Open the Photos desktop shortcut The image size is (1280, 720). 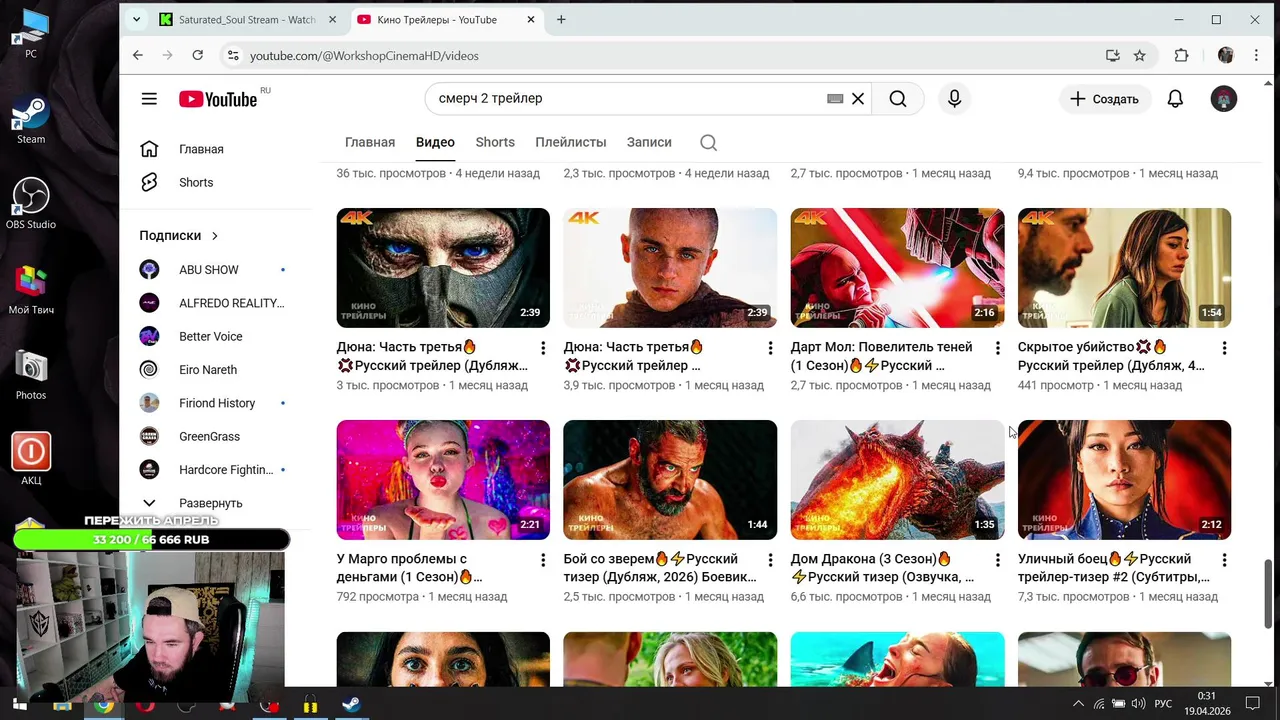[31, 374]
